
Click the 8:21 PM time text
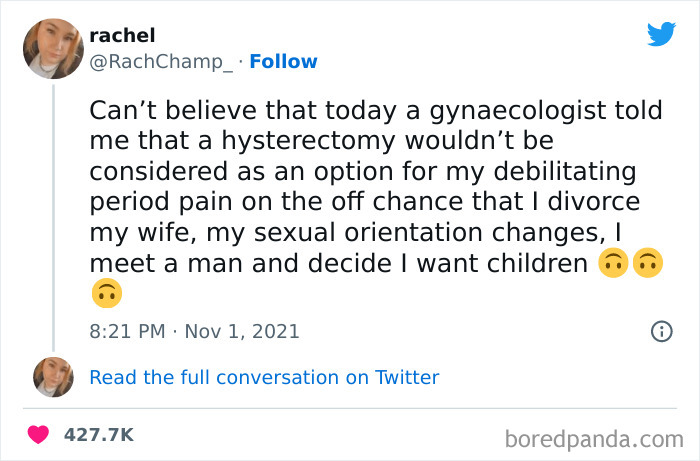click(x=127, y=331)
